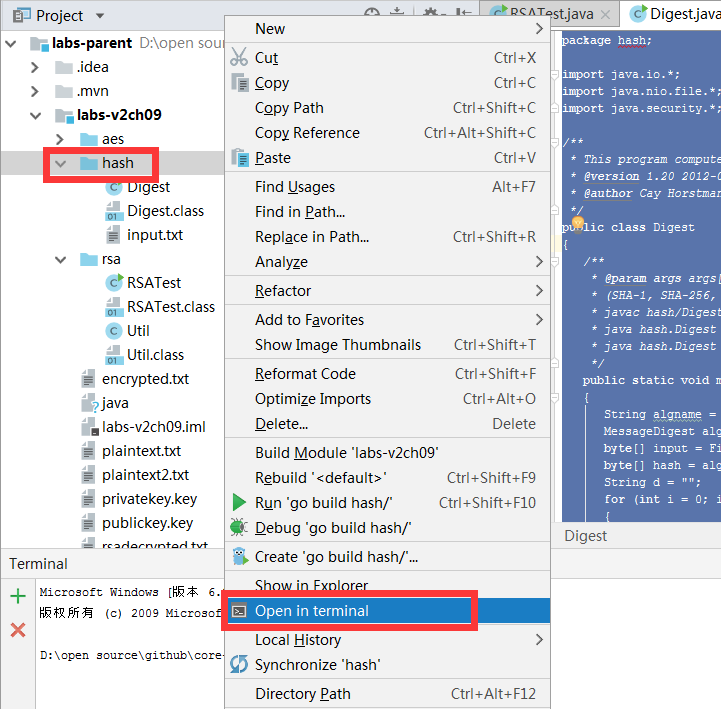
Task: Expand the aes folder
Action: click(x=60, y=139)
